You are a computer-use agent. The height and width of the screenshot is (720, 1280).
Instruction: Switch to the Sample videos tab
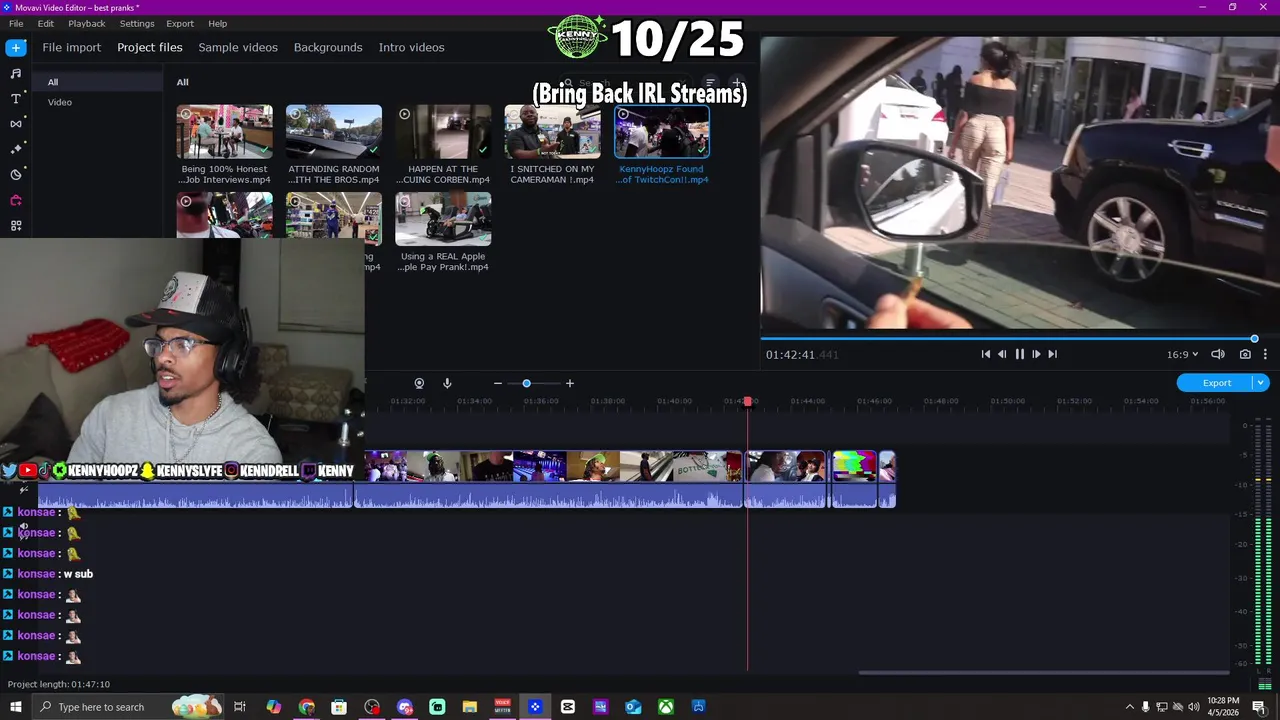238,47
